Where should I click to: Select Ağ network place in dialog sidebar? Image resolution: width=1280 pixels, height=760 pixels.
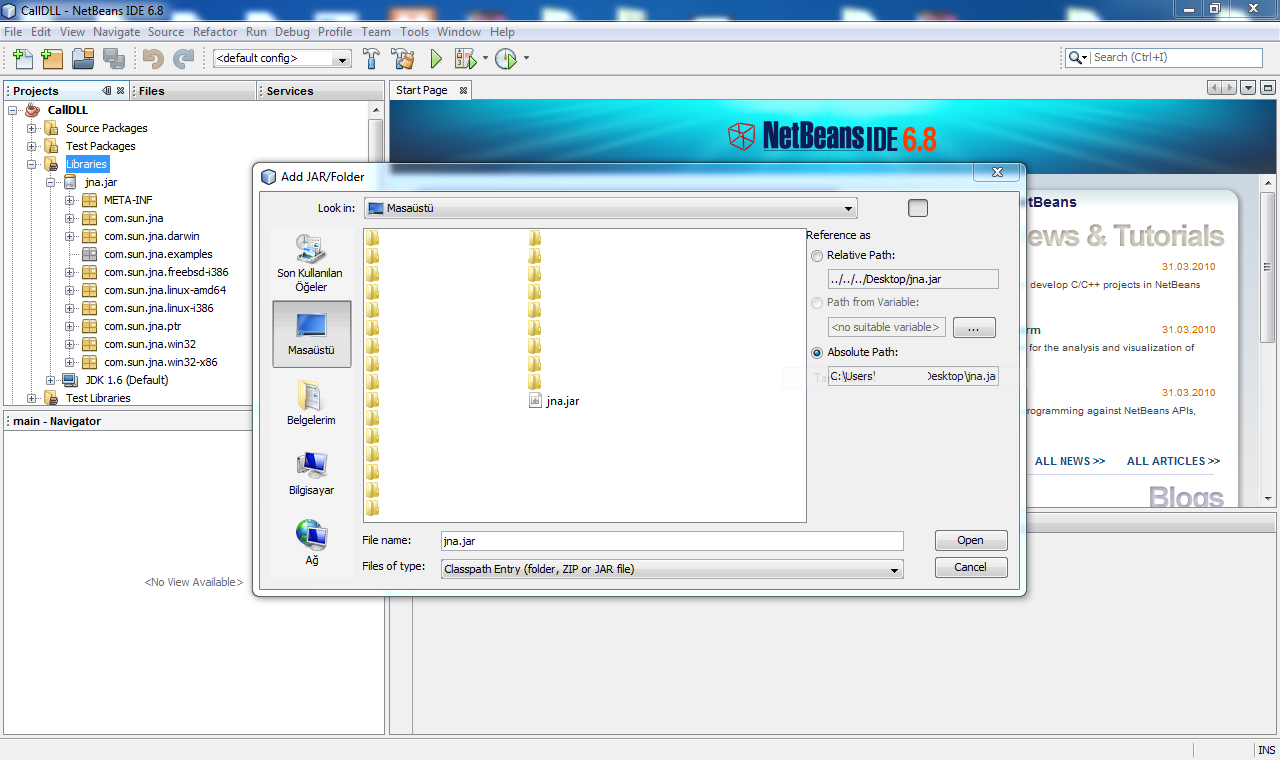311,543
